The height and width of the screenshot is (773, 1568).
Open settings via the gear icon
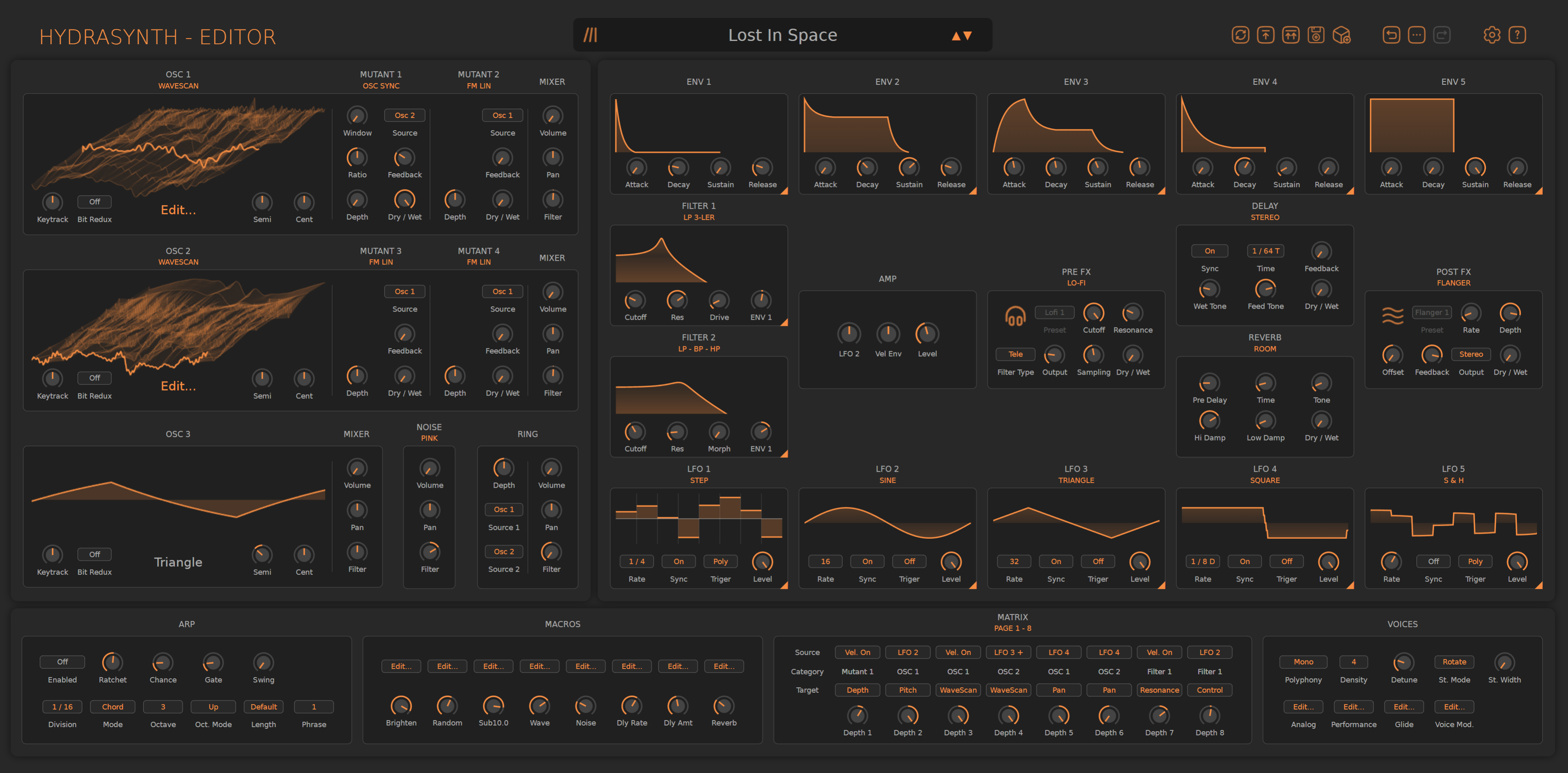1492,35
